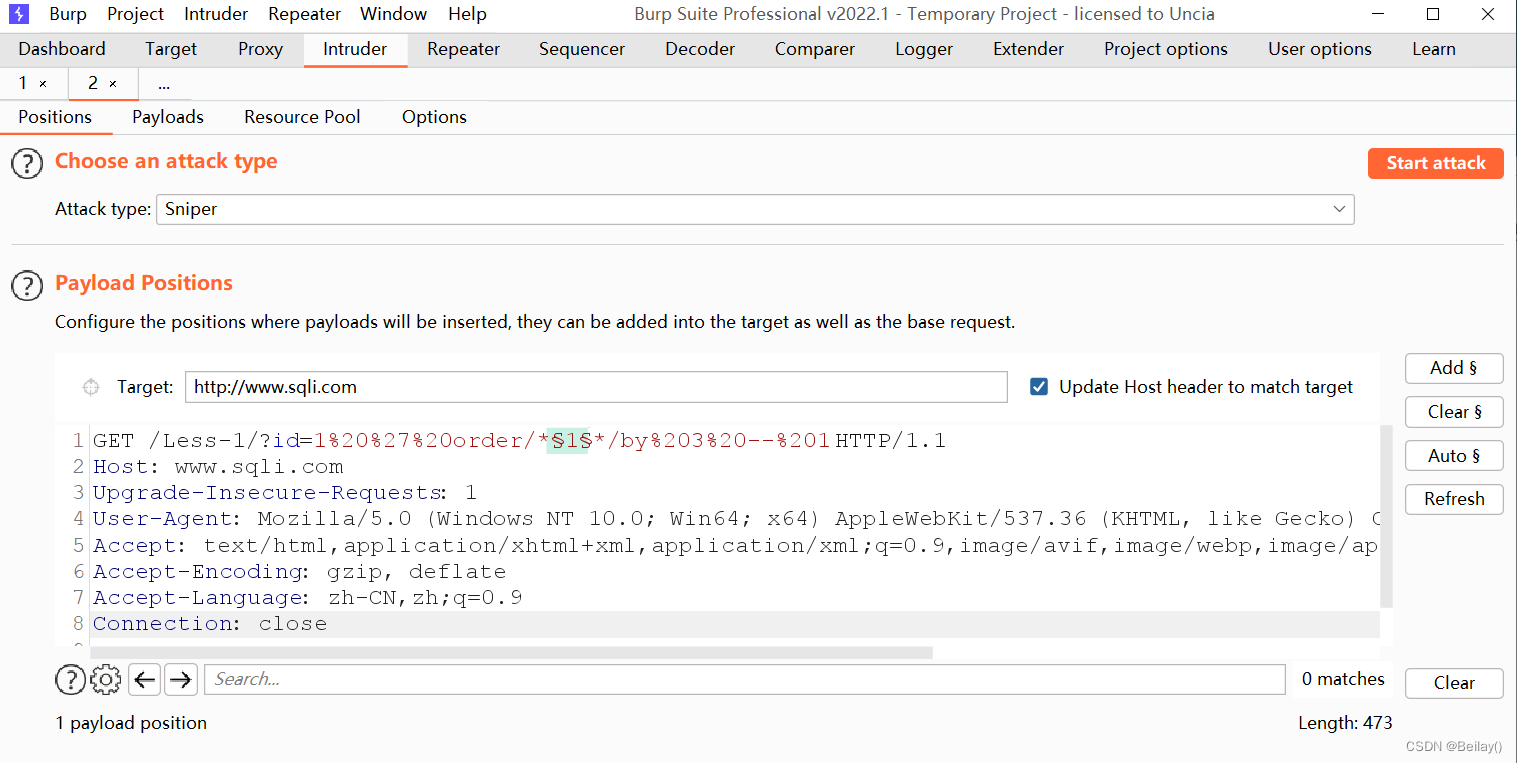
Task: Switch to the Payloads sub-tab
Action: (168, 117)
